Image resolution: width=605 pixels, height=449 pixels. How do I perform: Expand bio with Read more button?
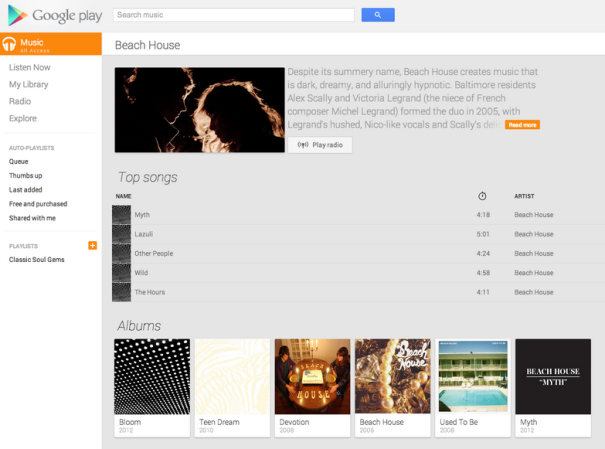click(x=522, y=125)
